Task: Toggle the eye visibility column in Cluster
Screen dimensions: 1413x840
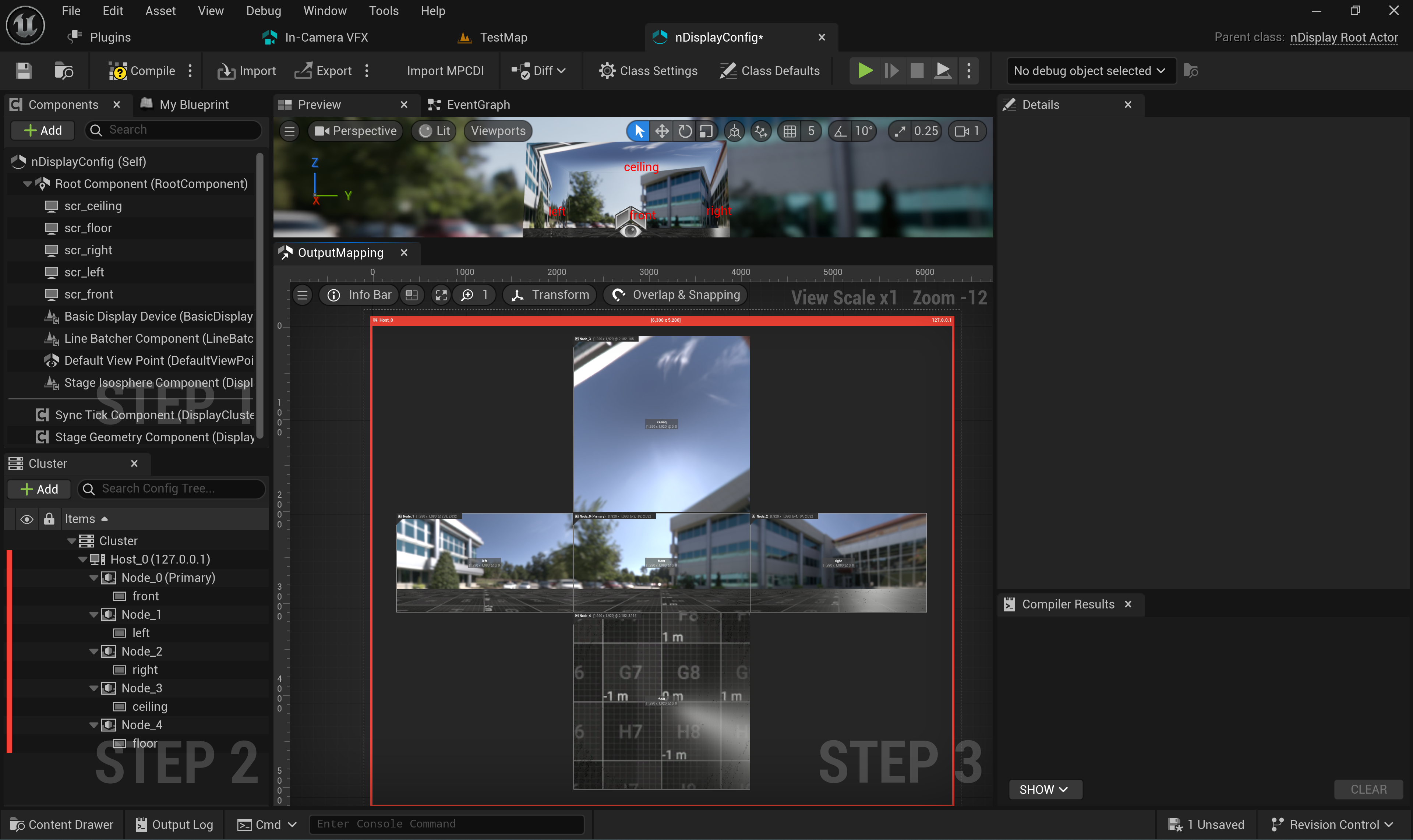Action: [x=27, y=519]
